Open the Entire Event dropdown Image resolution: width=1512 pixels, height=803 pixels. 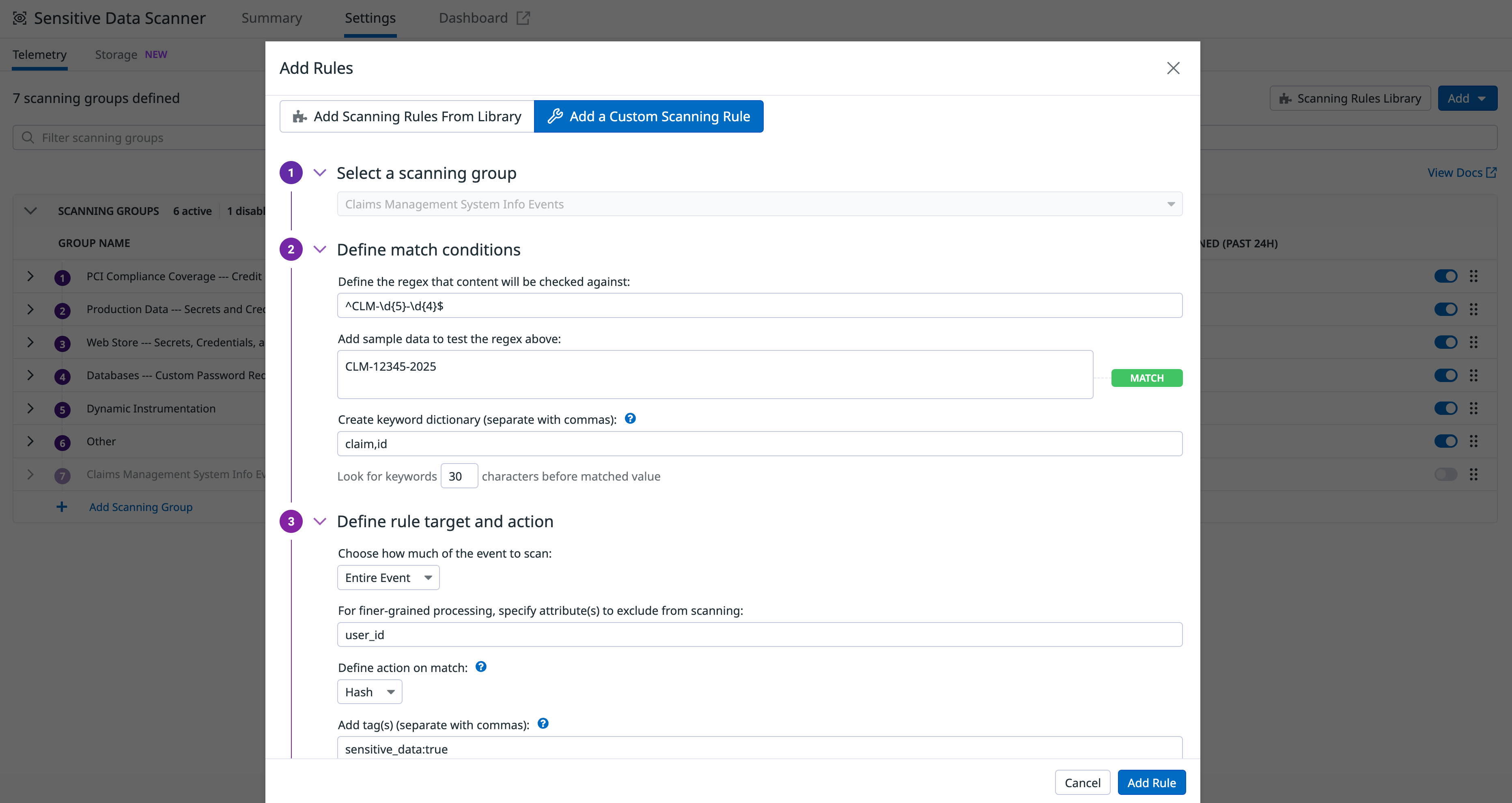388,577
